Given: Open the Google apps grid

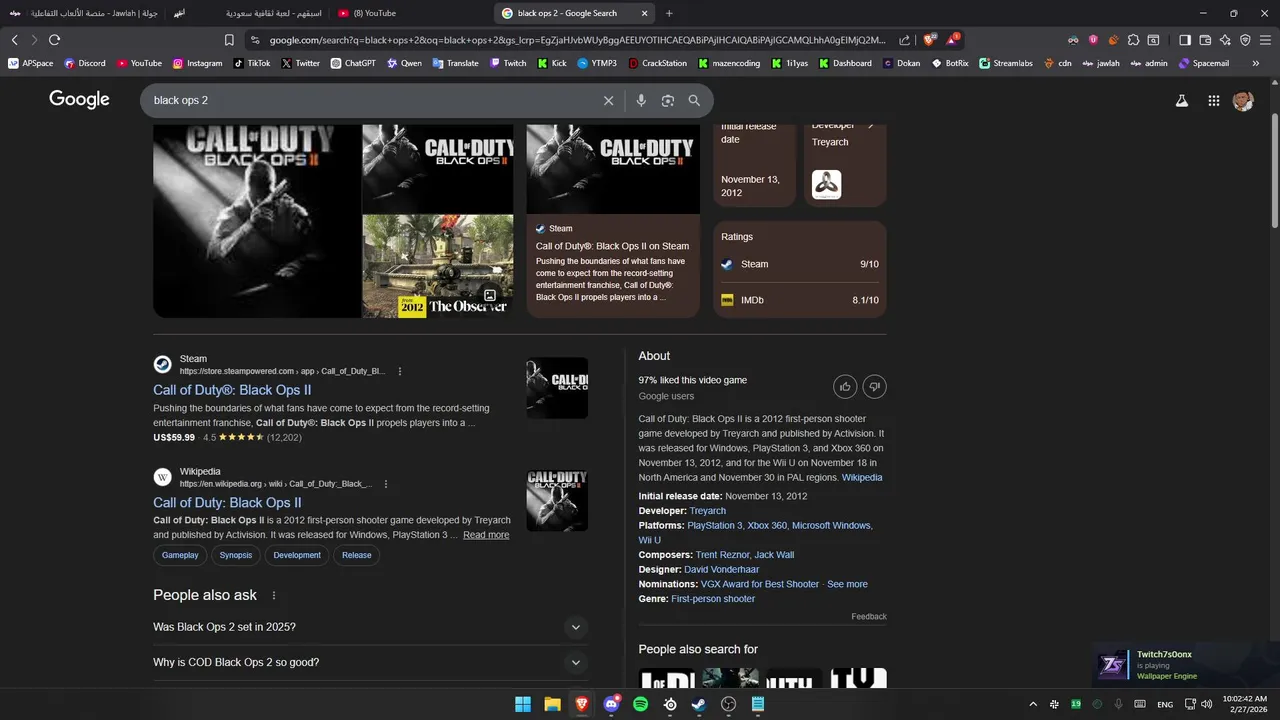Looking at the screenshot, I should point(1213,101).
